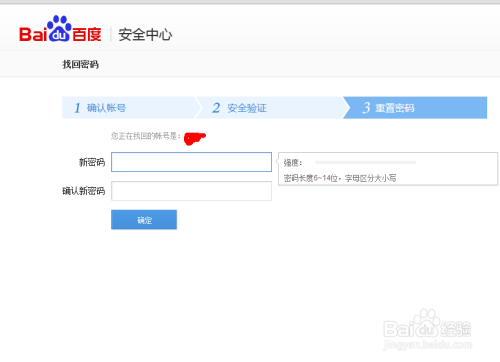Click the 强度 label text

(293, 163)
